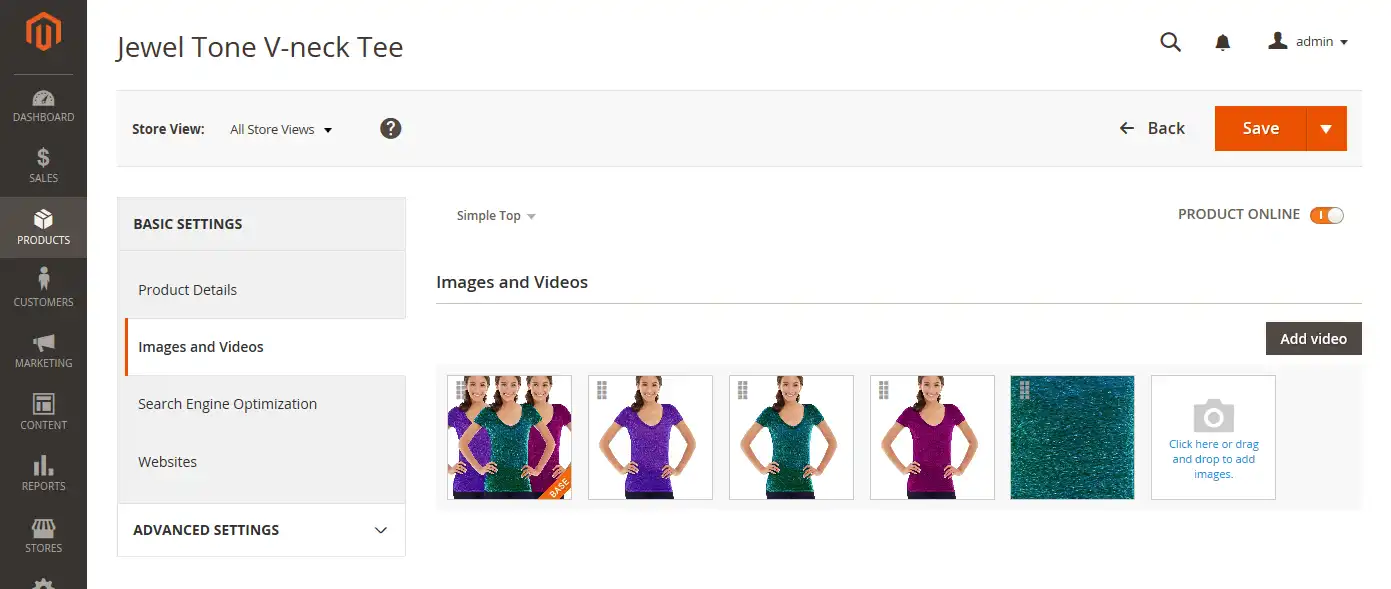1391x589 pixels.
Task: Open the Store View dropdown
Action: [281, 129]
